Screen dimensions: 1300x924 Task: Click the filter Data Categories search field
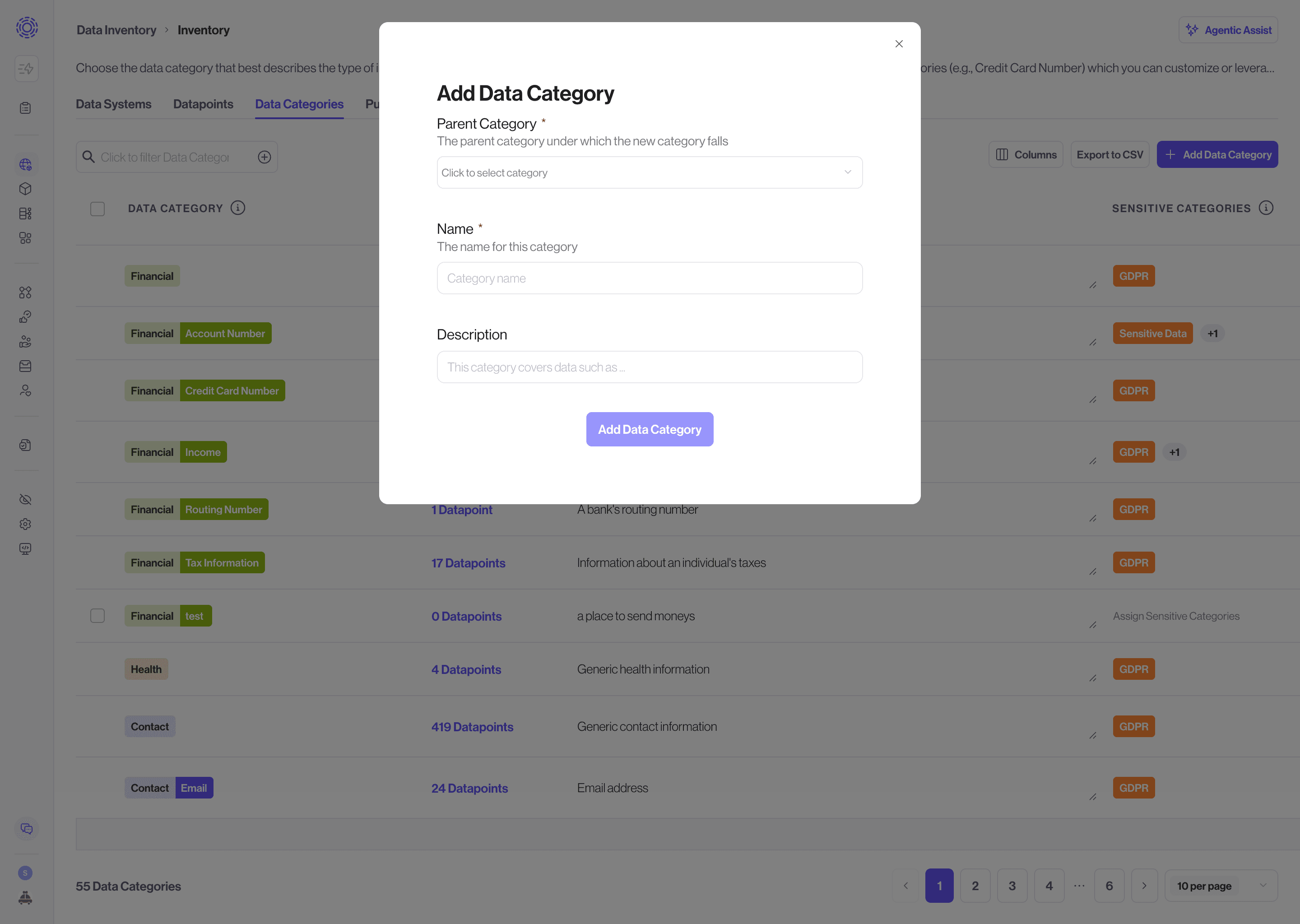pyautogui.click(x=165, y=157)
